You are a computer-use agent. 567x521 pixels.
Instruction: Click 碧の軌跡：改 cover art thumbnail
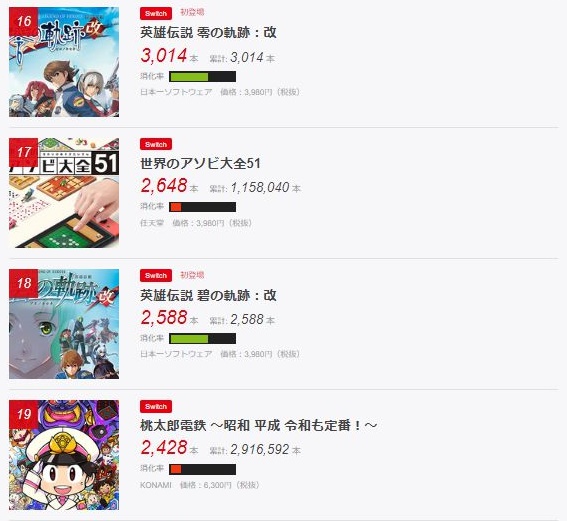point(64,324)
